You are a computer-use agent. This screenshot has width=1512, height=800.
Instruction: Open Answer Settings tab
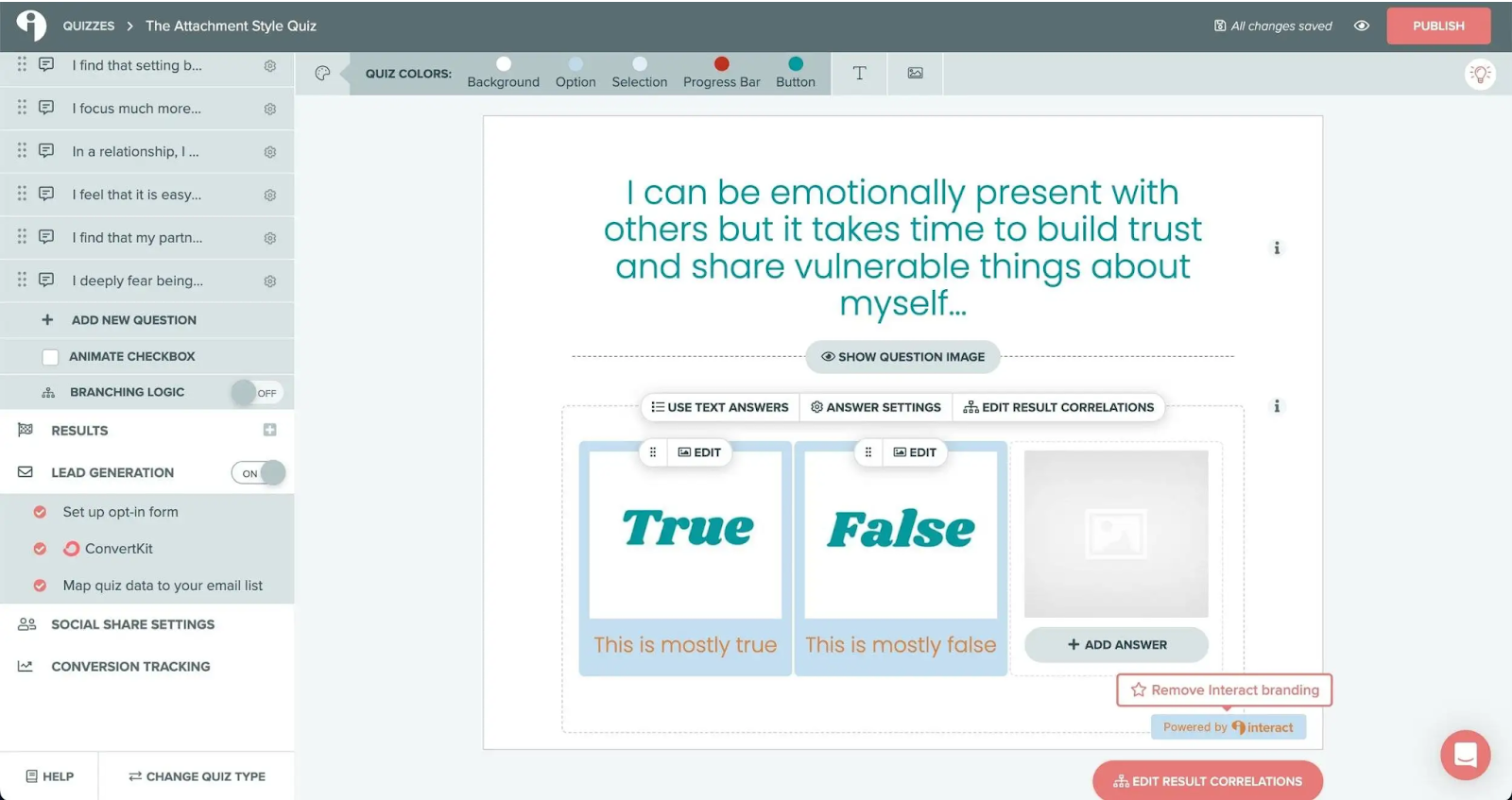click(x=876, y=407)
